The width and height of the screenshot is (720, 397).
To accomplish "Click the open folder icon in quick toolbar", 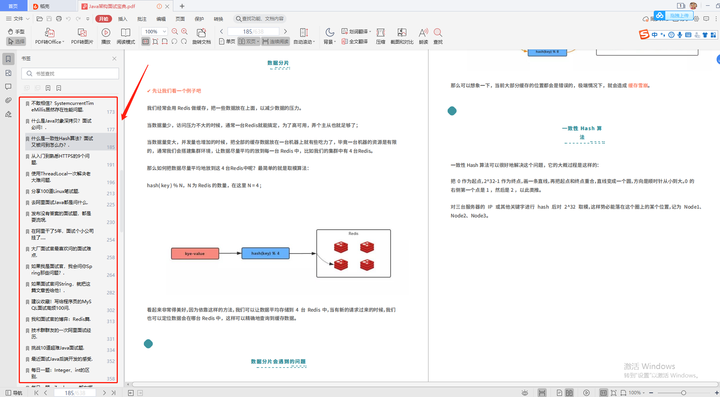I will click(x=39, y=19).
